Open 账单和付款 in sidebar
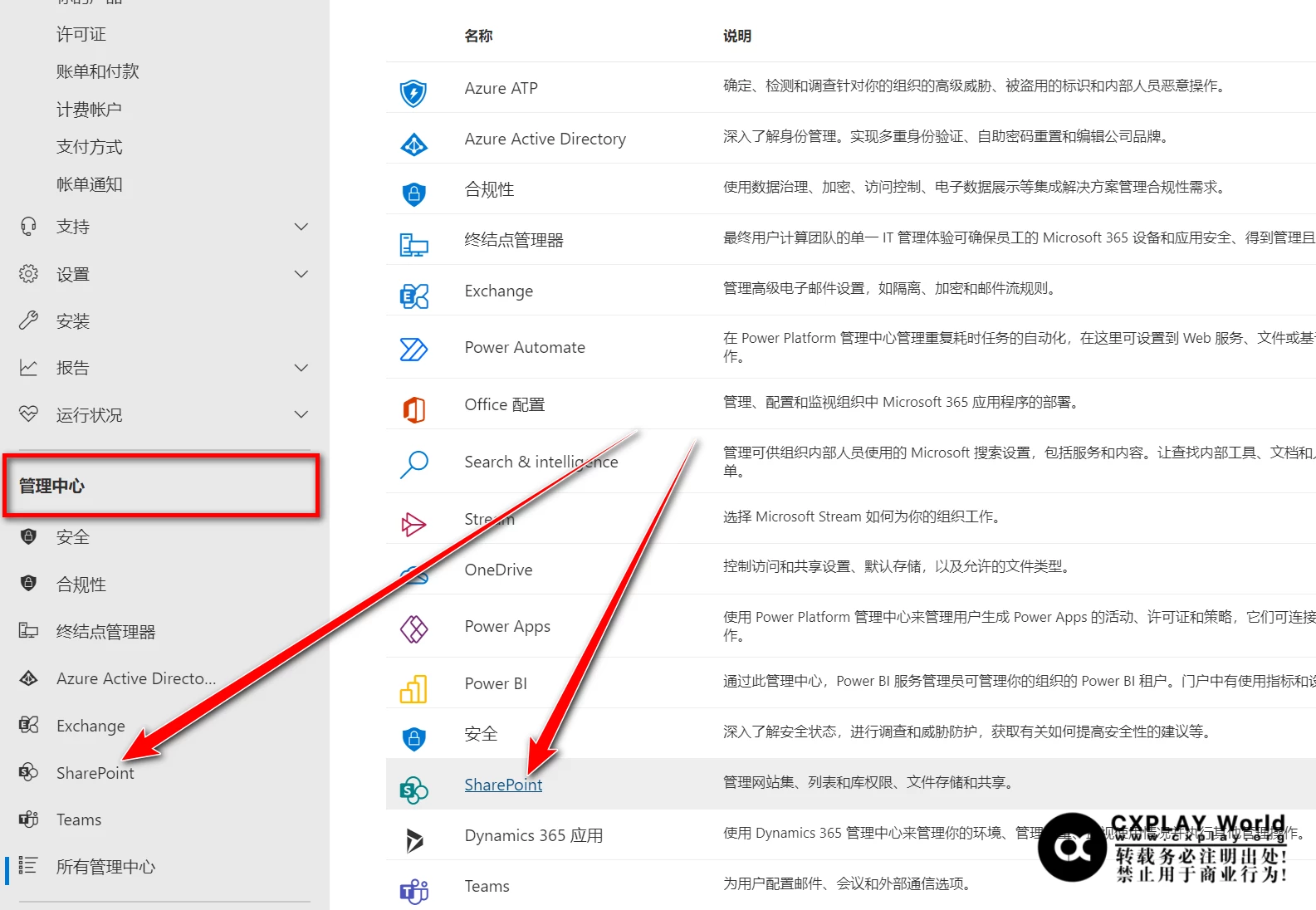Screen dimensions: 1316x910 (x=98, y=71)
